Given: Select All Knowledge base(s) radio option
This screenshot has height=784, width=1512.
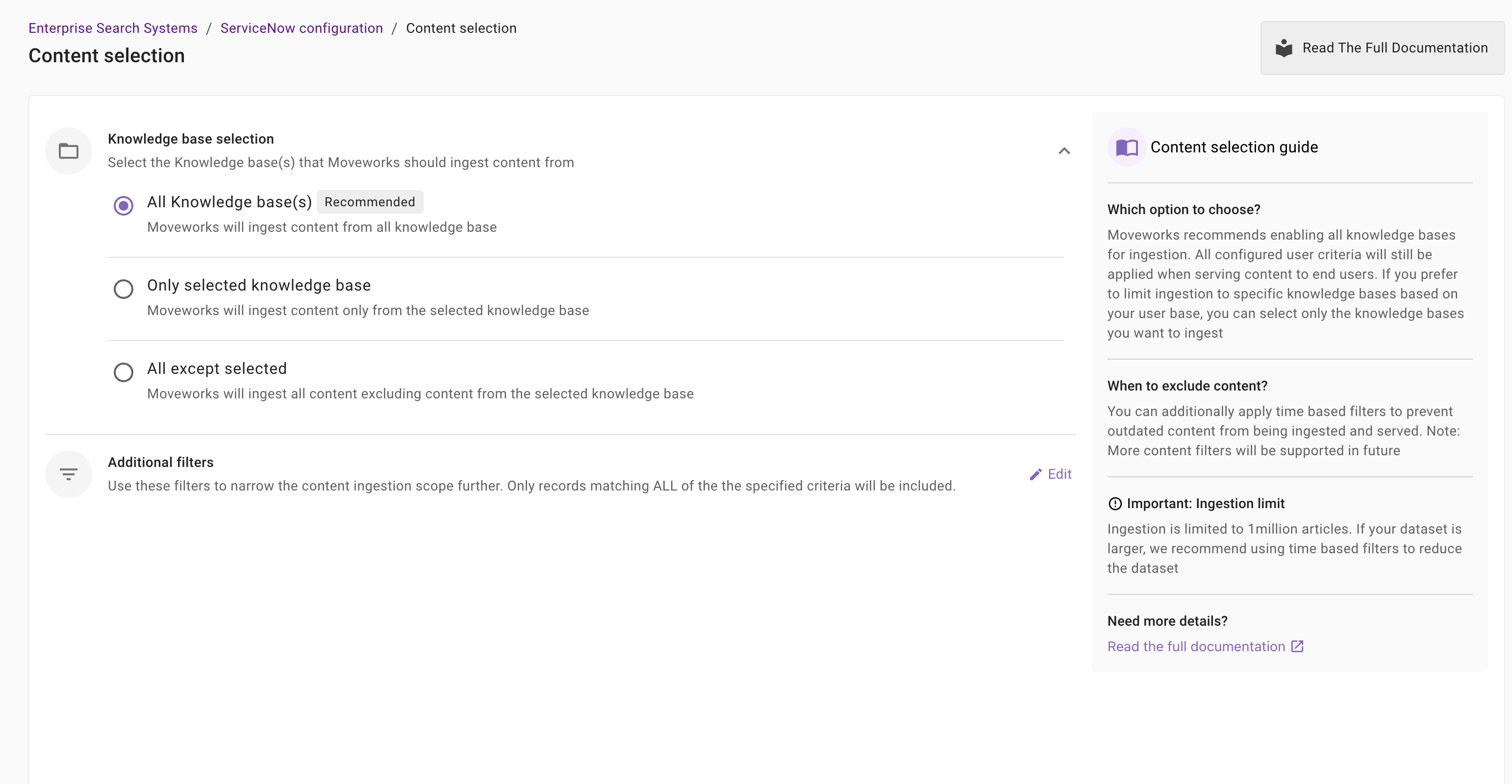Looking at the screenshot, I should point(123,206).
